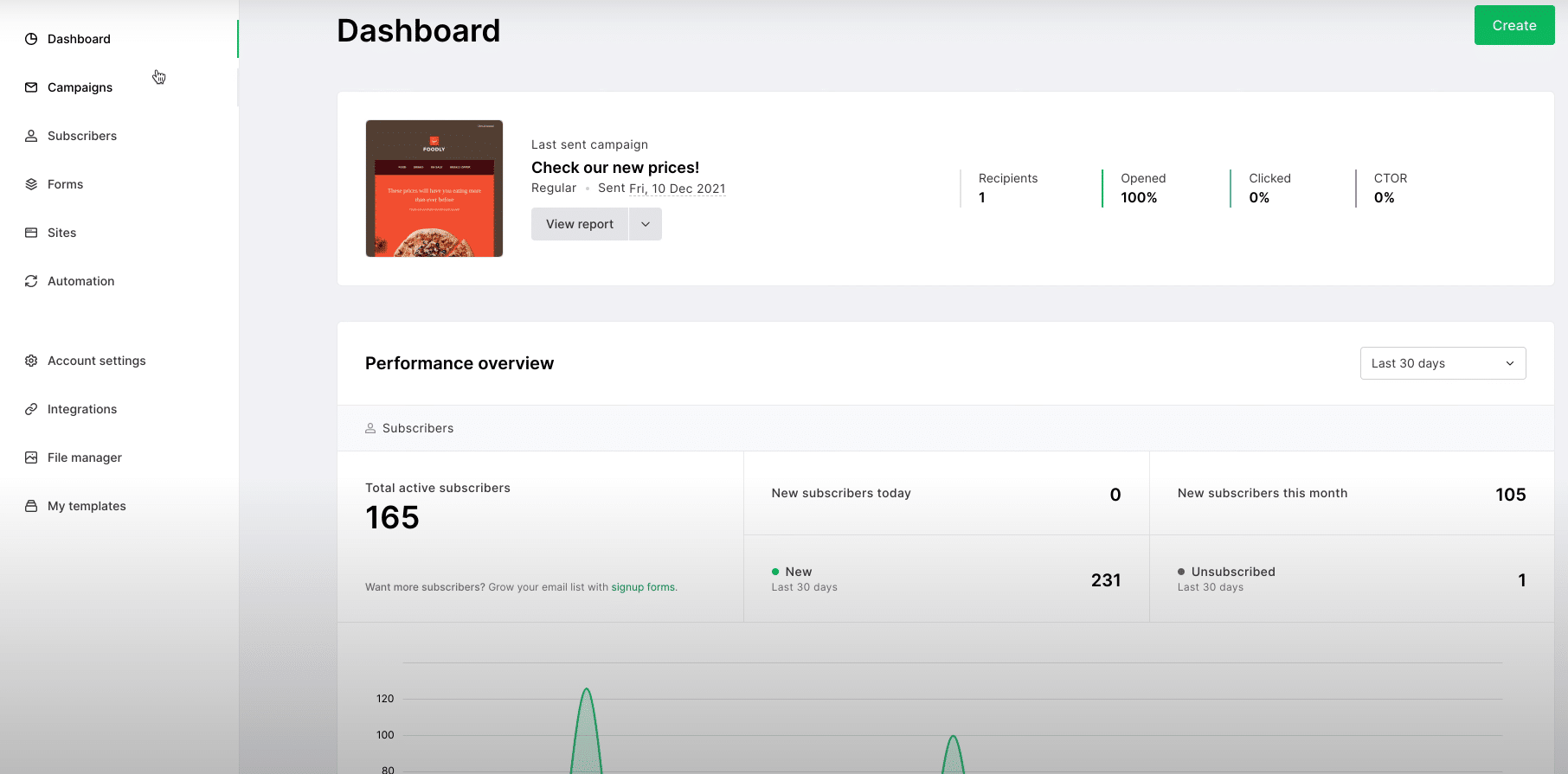
Task: Click the New last 30 days count 231
Action: (1106, 580)
